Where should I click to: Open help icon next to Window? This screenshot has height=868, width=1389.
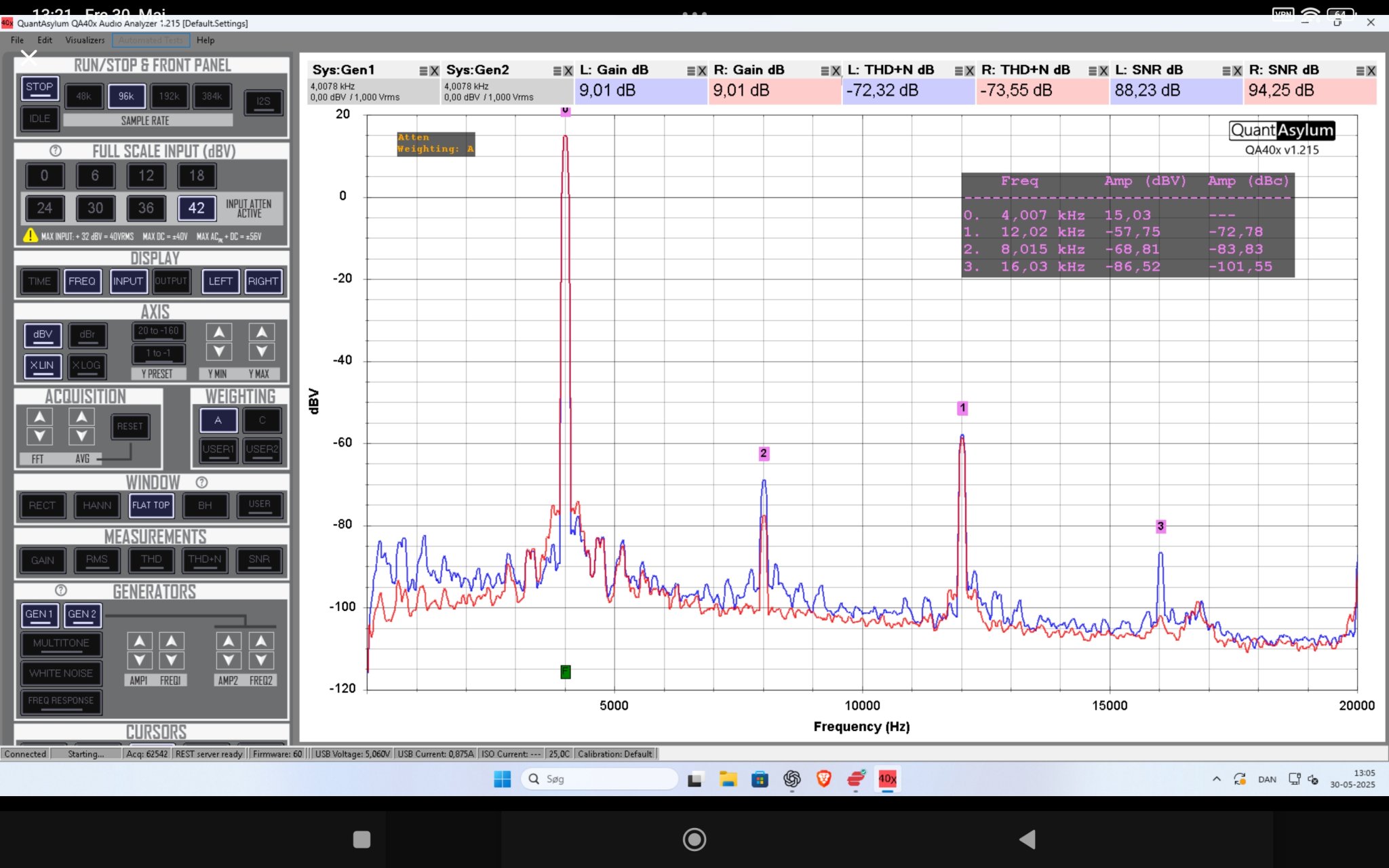tap(201, 482)
